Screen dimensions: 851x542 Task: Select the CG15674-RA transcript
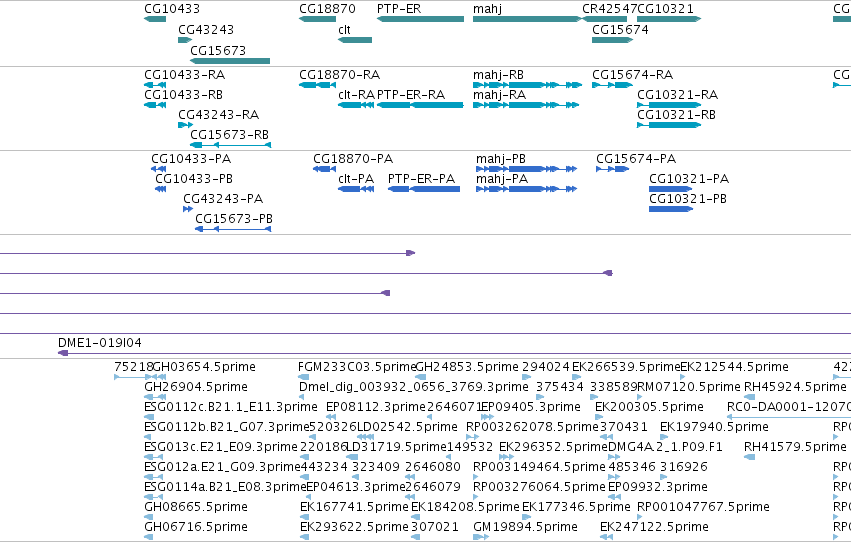613,85
